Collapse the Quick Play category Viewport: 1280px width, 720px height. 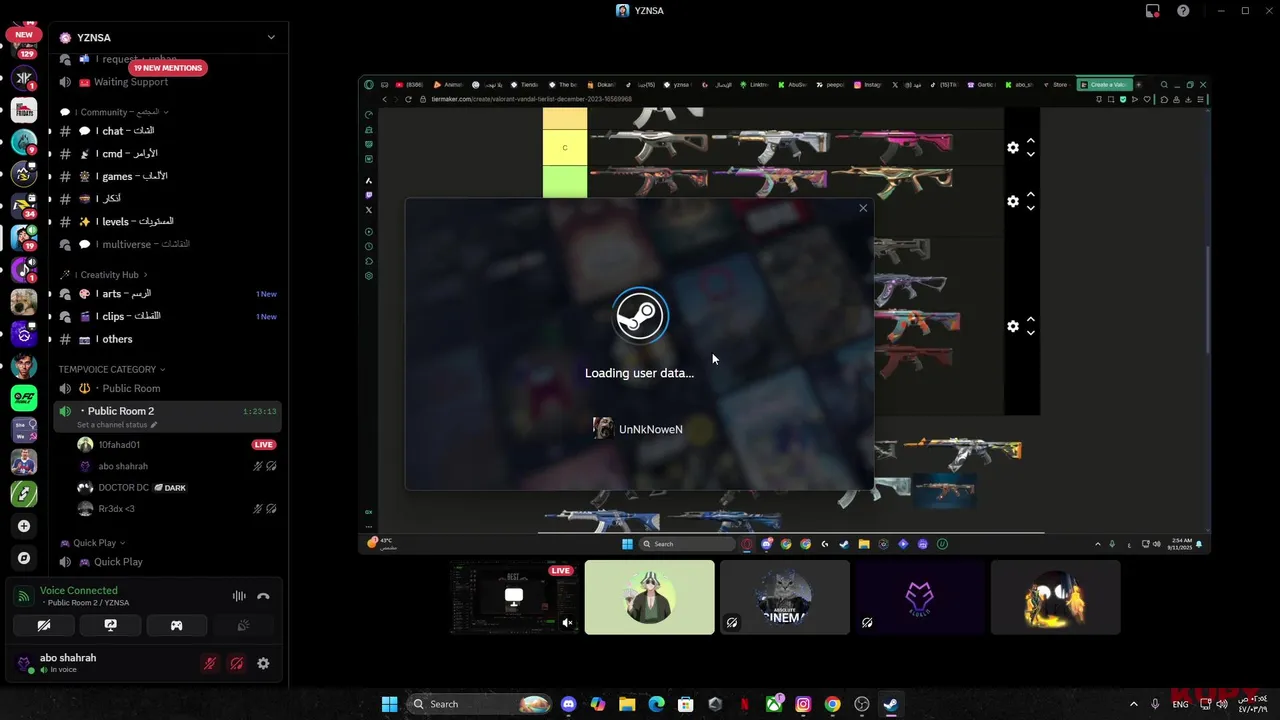(94, 543)
